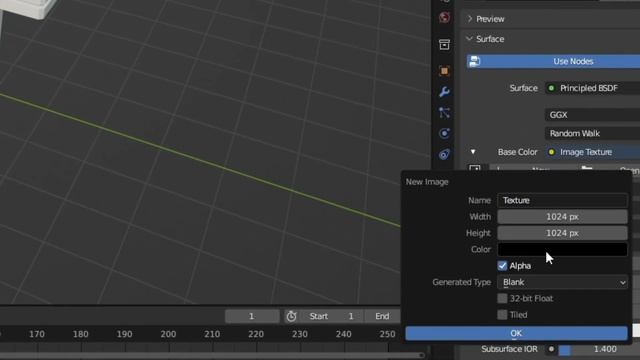Image resolution: width=640 pixels, height=360 pixels.
Task: Open the Object Constraints tab
Action: (444, 154)
